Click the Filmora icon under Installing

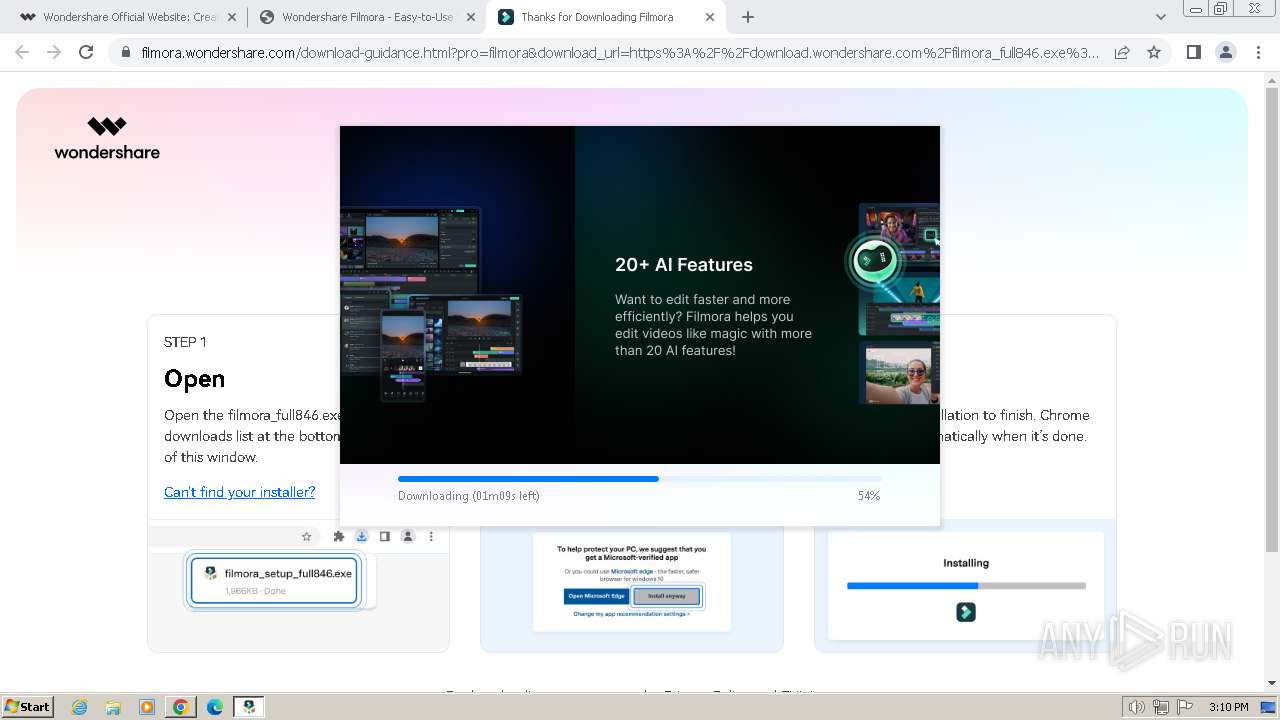click(x=966, y=612)
